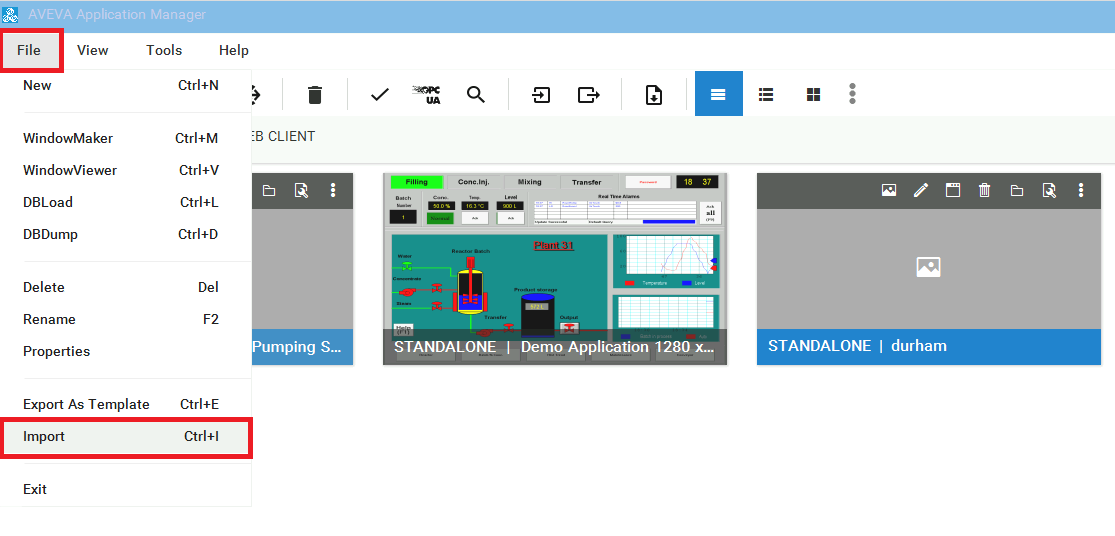Click the search-document icon on durham card
1115x536 pixels.
(x=1049, y=190)
